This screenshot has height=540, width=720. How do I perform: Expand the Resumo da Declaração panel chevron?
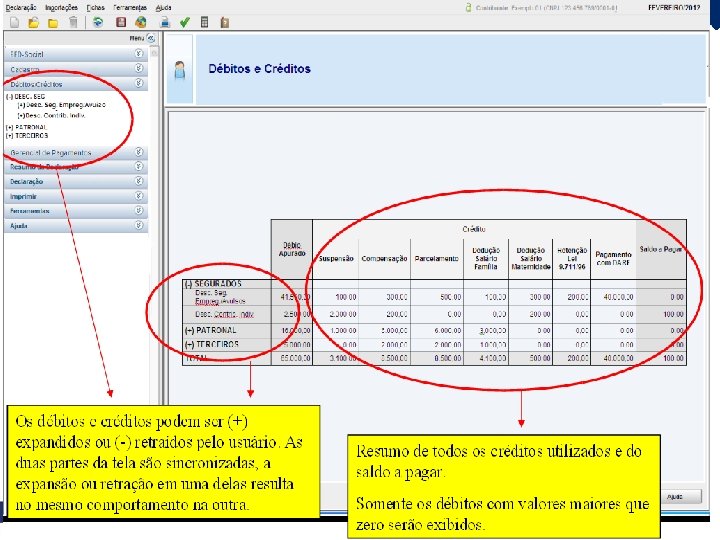pos(139,167)
